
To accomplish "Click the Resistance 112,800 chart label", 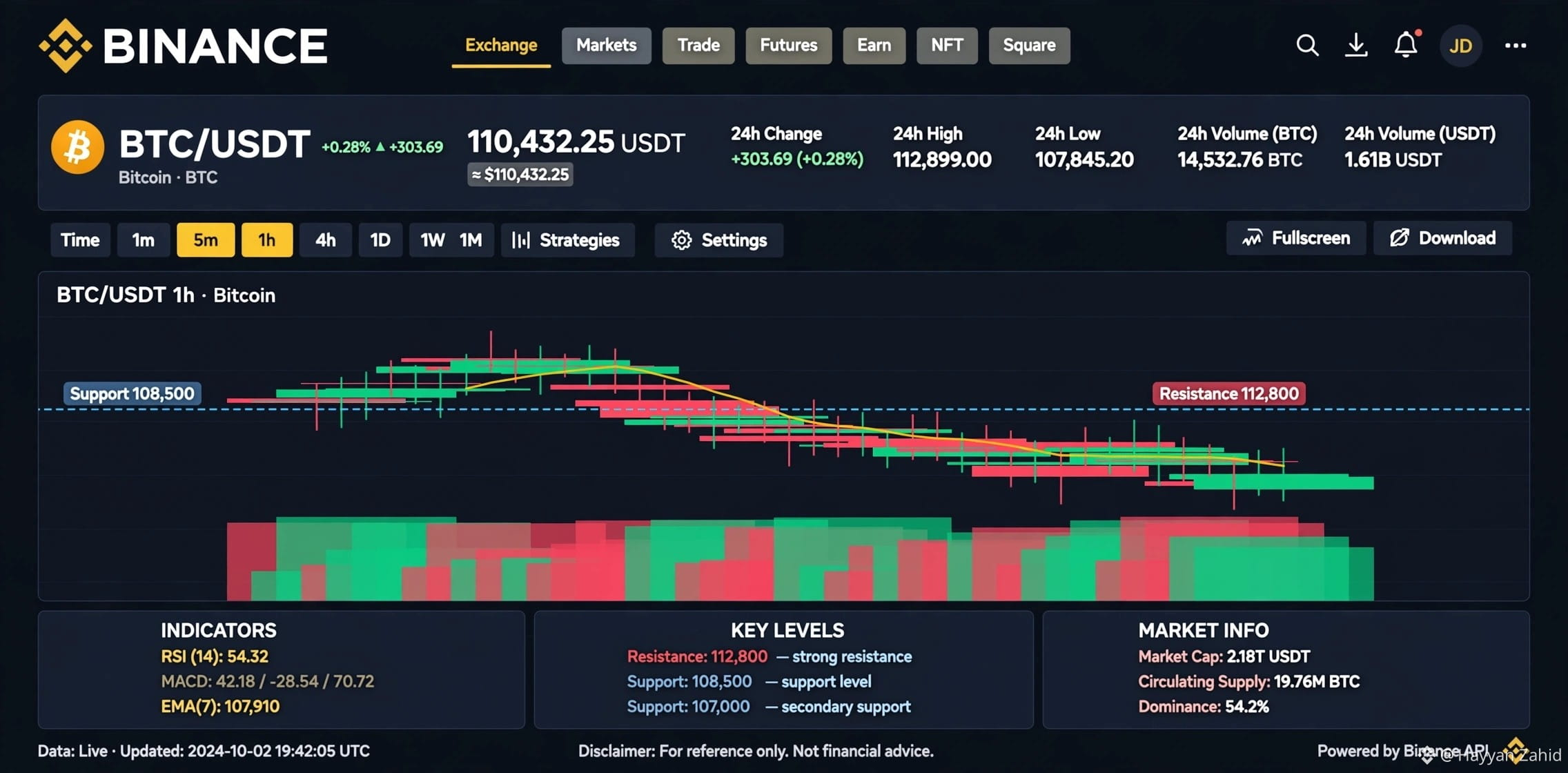I will click(1229, 393).
